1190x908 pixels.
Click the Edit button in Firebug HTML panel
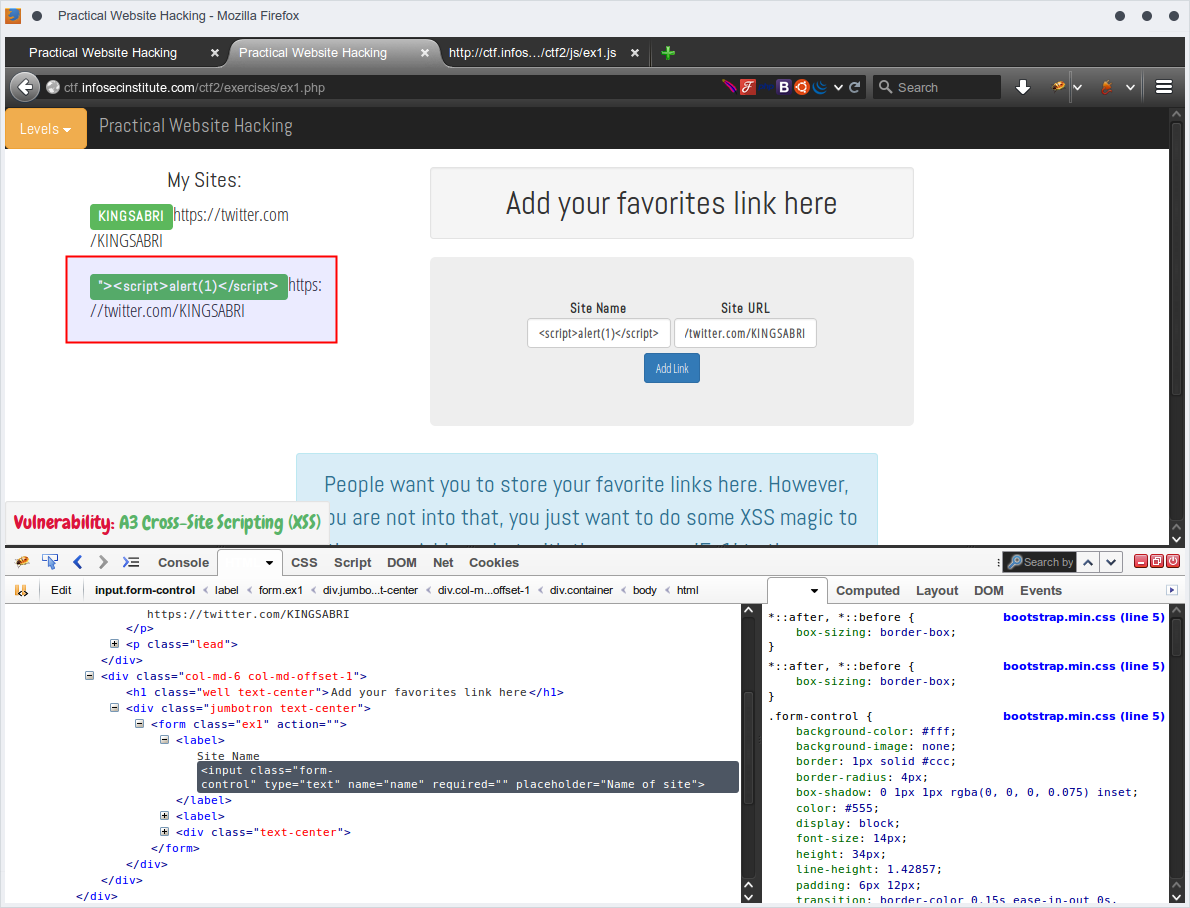point(61,590)
